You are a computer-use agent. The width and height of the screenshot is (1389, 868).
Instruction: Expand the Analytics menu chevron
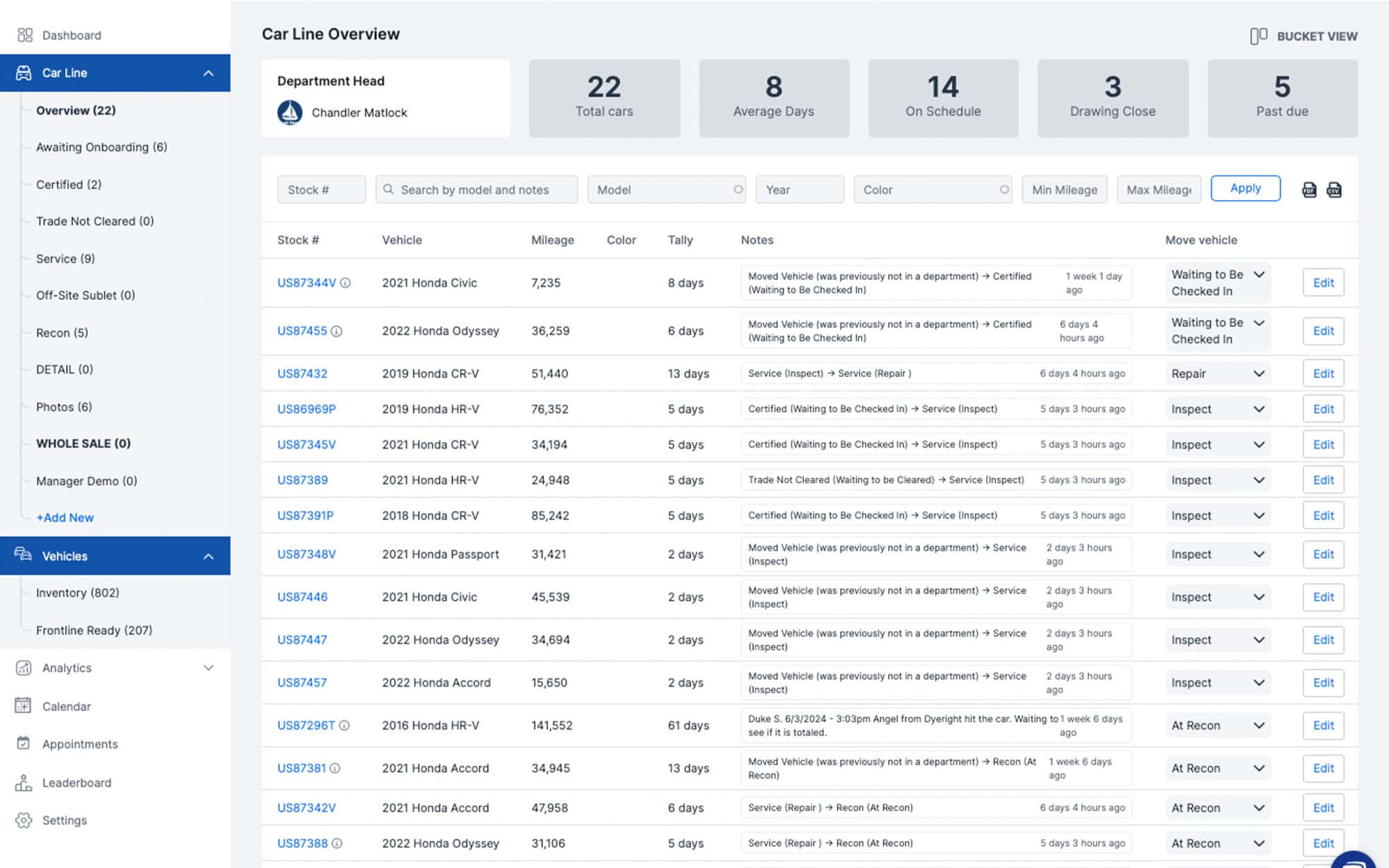208,668
